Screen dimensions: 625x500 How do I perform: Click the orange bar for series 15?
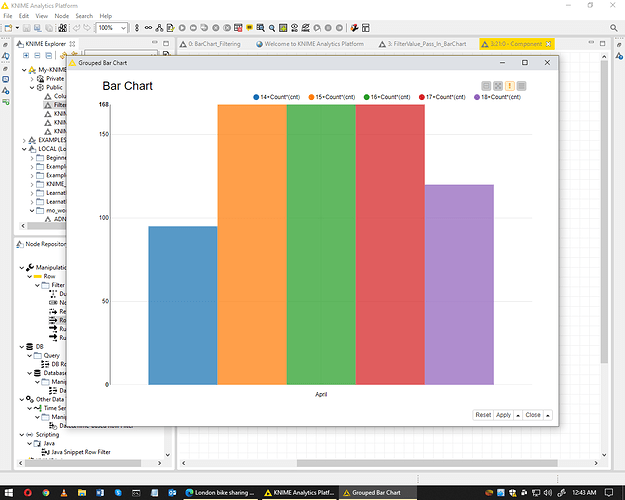(252, 245)
